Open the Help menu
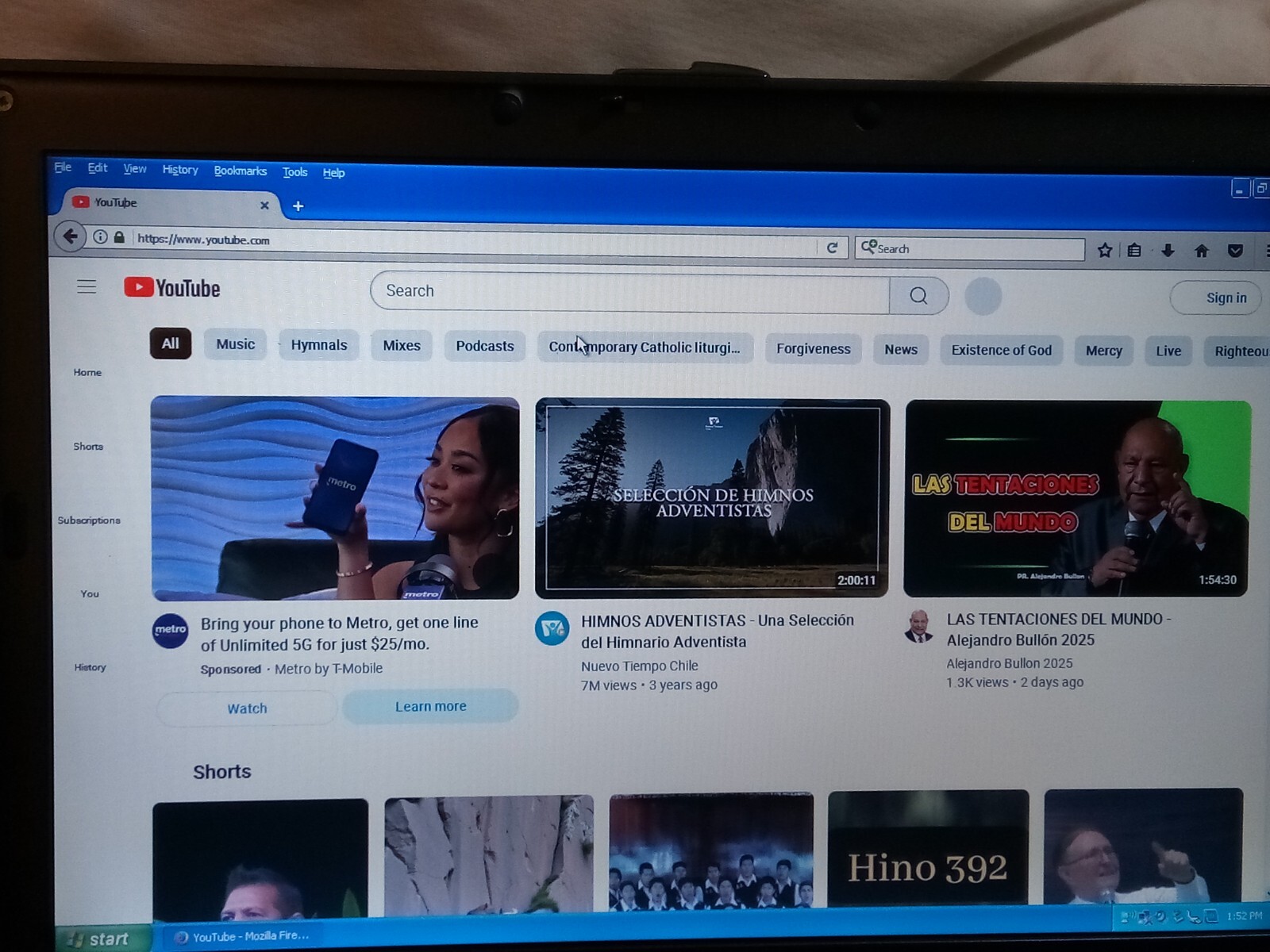The height and width of the screenshot is (952, 1270). [333, 172]
